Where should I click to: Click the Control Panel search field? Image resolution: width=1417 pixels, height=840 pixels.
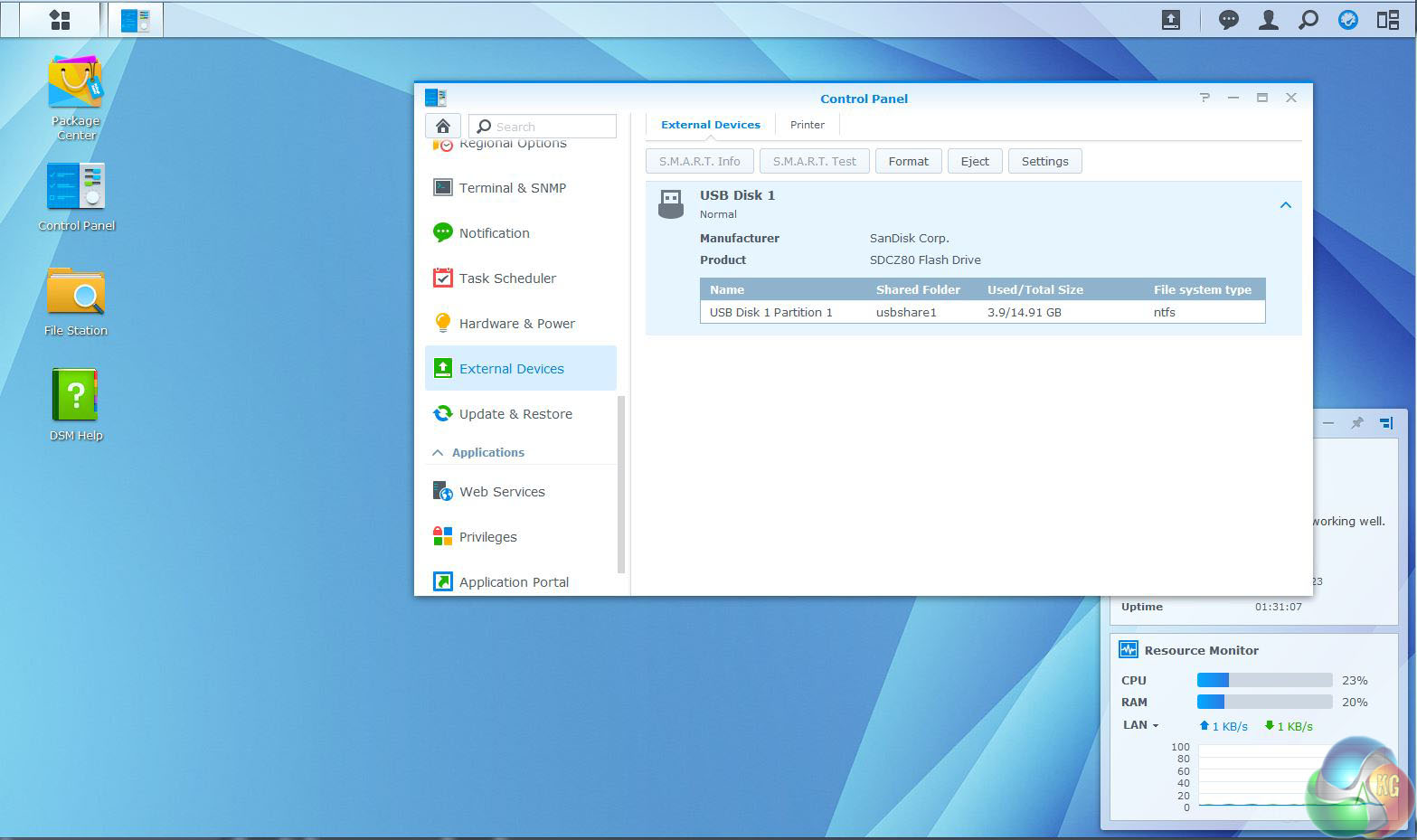coord(552,127)
